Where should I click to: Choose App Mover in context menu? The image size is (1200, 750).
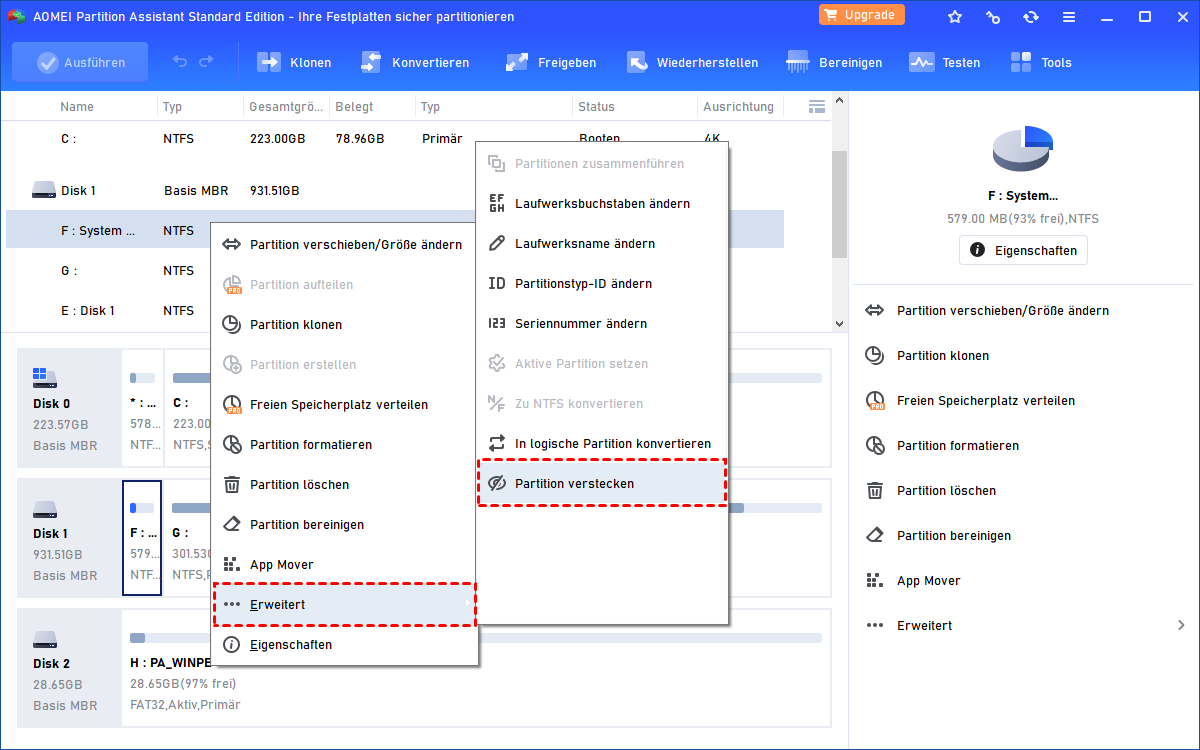coord(344,564)
